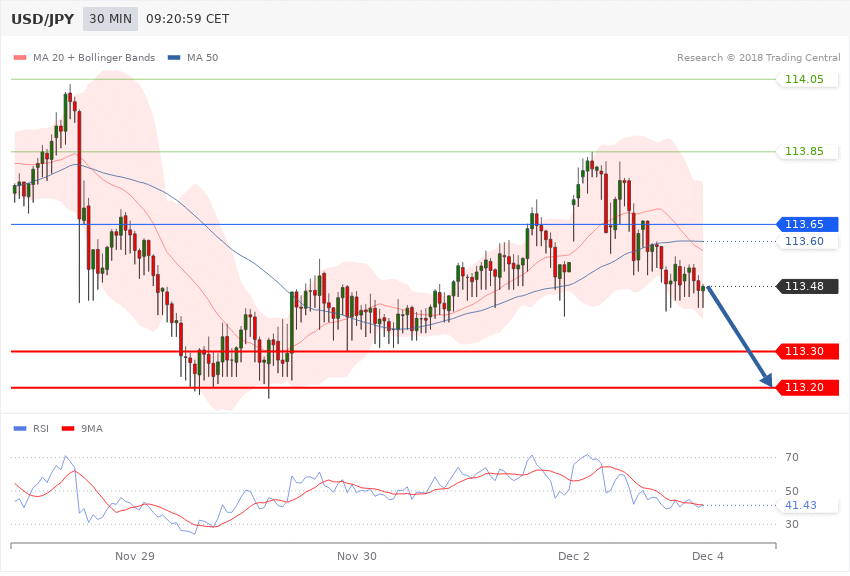
Task: Click the 113.48 current price tag
Action: pos(808,286)
